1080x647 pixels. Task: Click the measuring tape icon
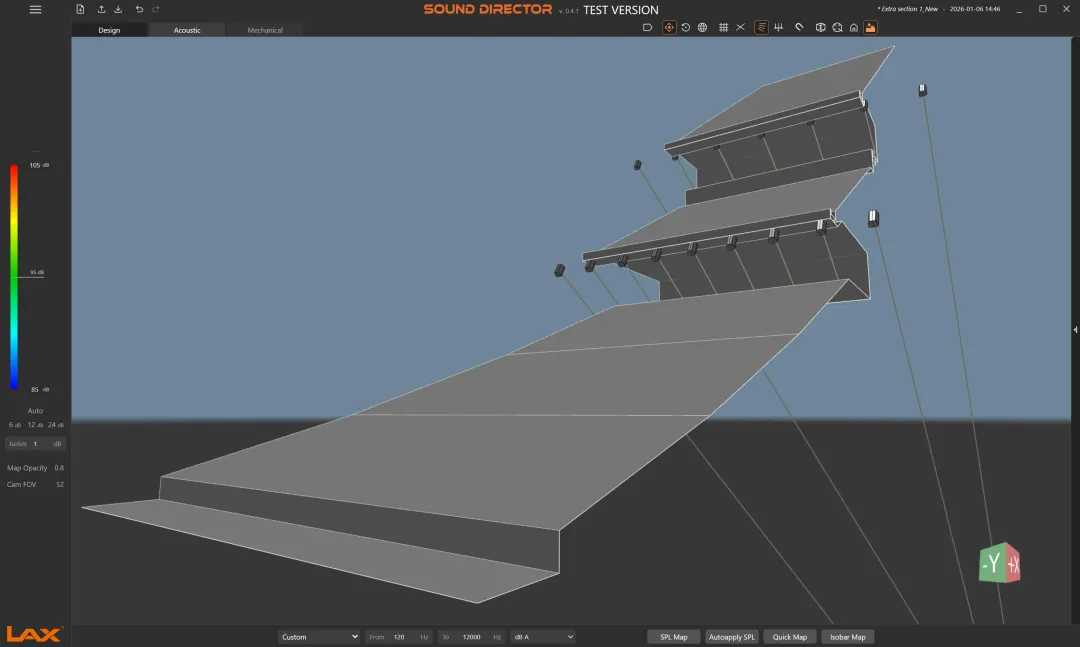[799, 28]
